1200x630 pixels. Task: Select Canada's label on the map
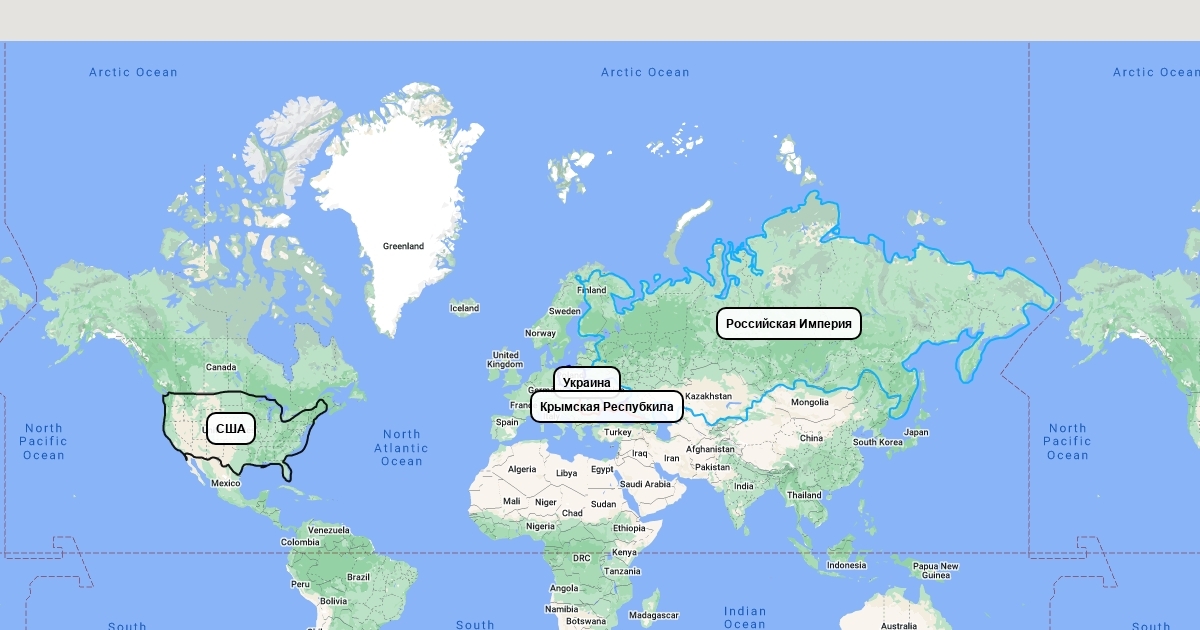pos(221,367)
